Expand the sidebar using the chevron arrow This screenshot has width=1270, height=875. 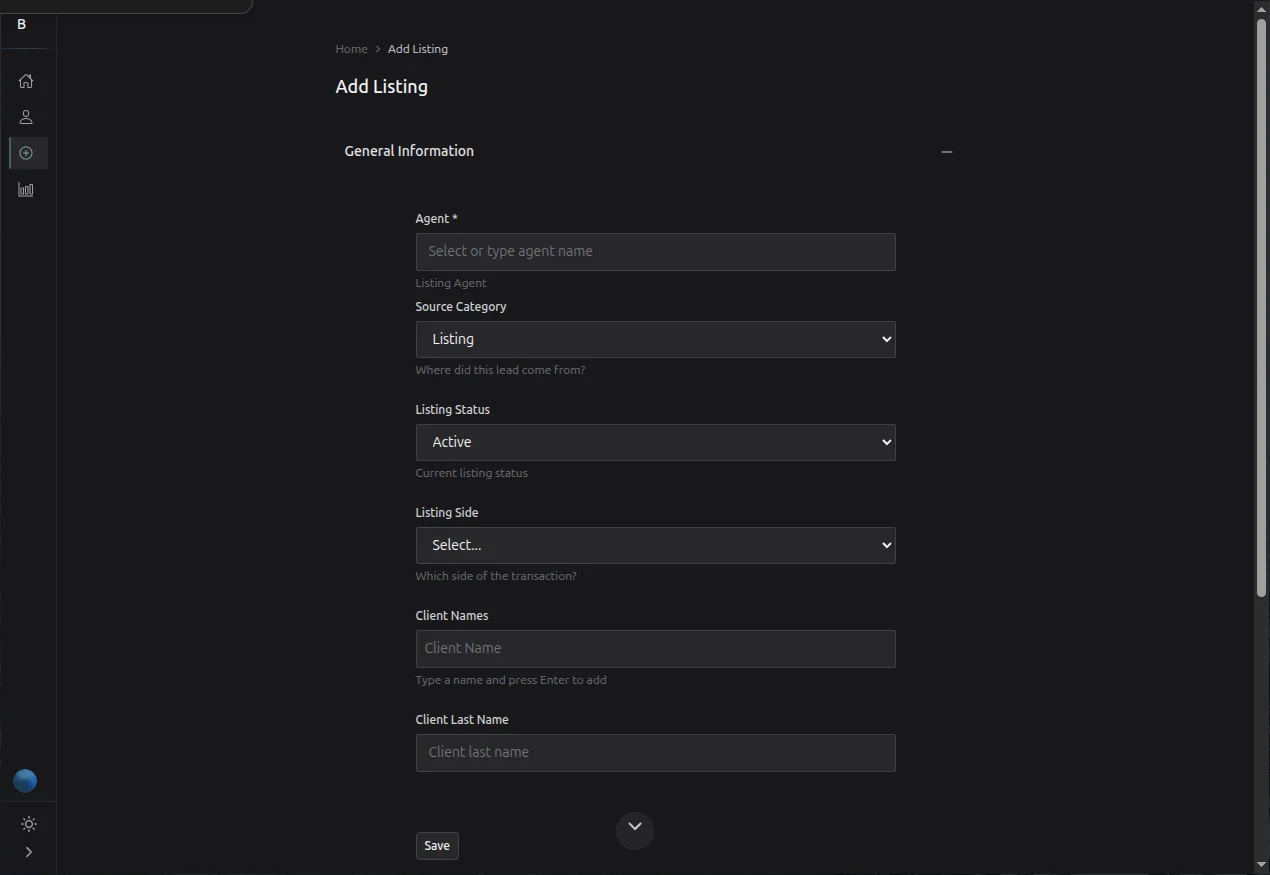click(28, 852)
